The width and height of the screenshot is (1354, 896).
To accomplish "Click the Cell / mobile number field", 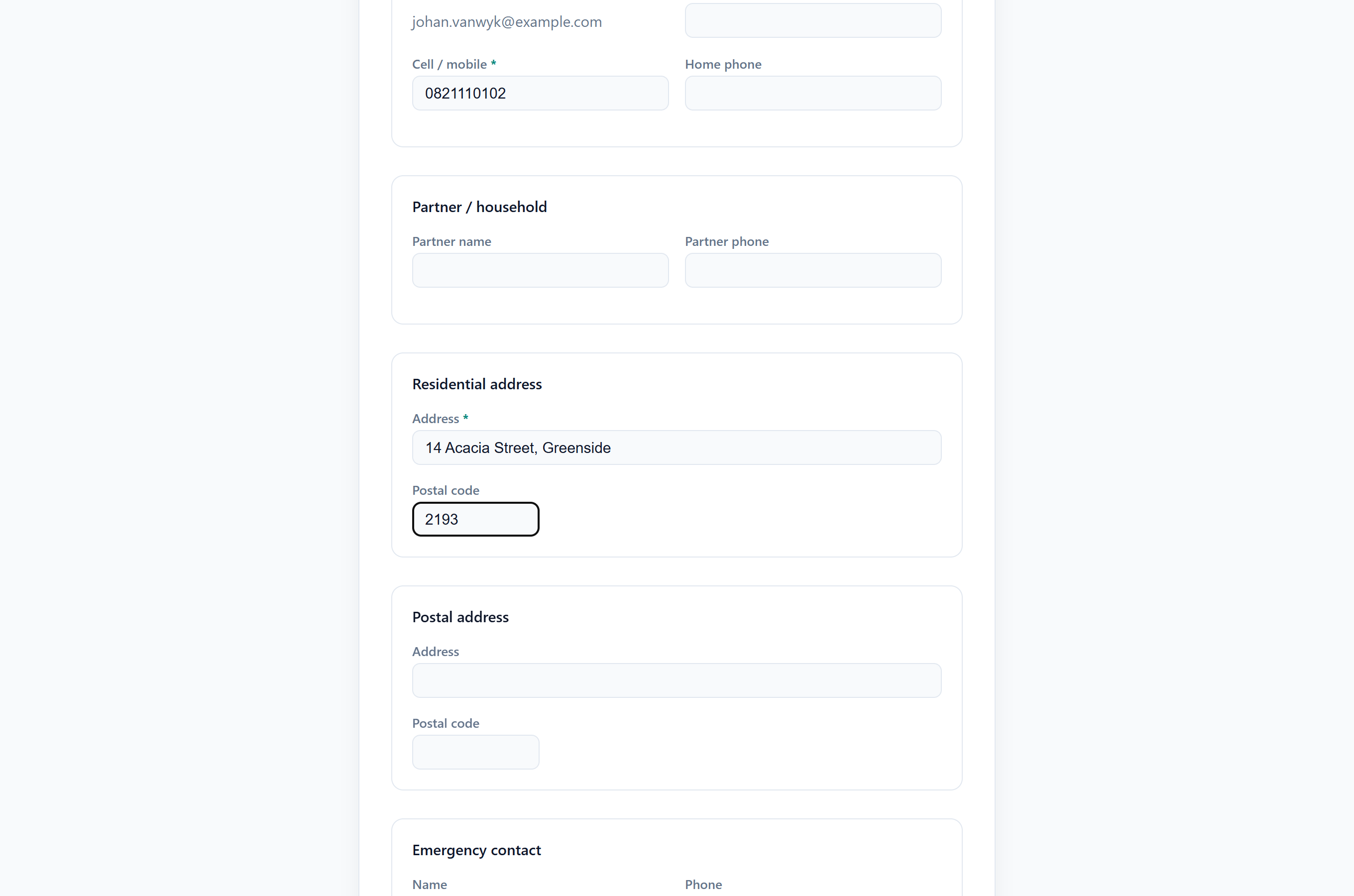I will [540, 93].
